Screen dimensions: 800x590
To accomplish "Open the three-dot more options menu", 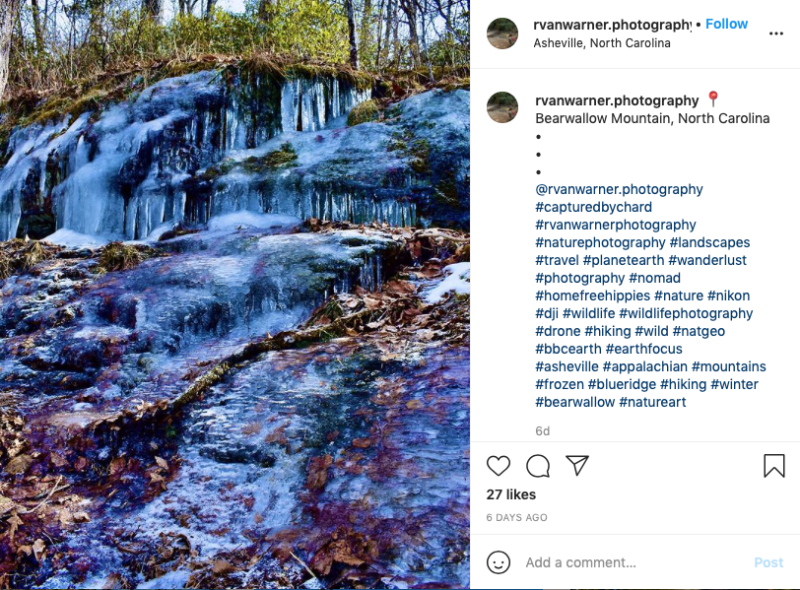I will (x=776, y=33).
